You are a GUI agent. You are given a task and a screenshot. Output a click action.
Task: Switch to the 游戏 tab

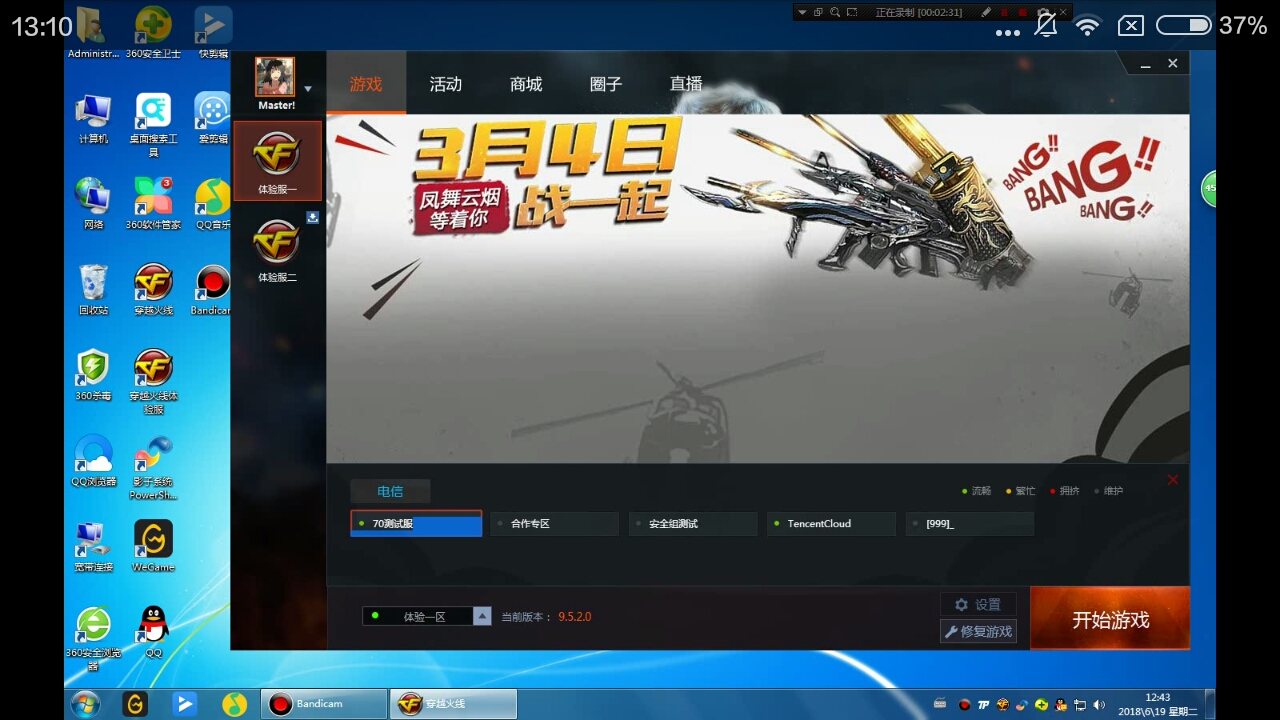coord(366,84)
